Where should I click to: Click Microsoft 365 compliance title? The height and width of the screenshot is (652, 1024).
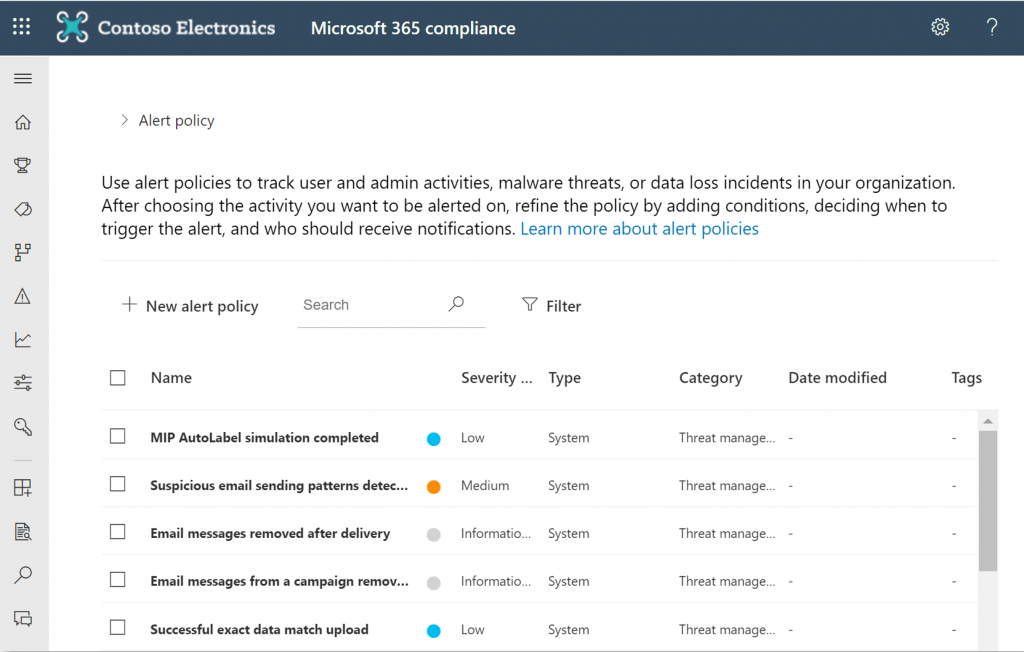[413, 28]
